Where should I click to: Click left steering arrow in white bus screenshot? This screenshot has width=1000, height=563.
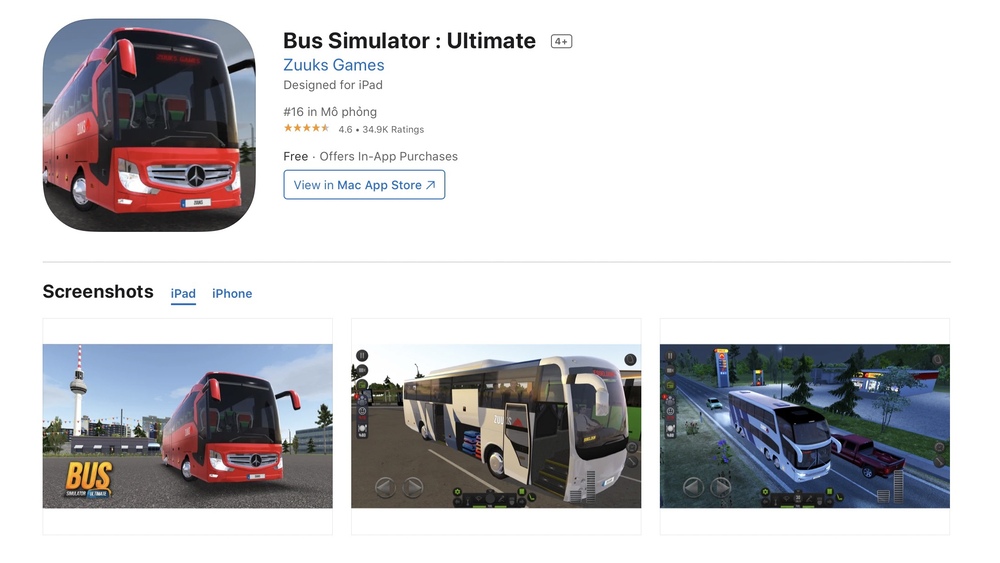click(x=385, y=488)
